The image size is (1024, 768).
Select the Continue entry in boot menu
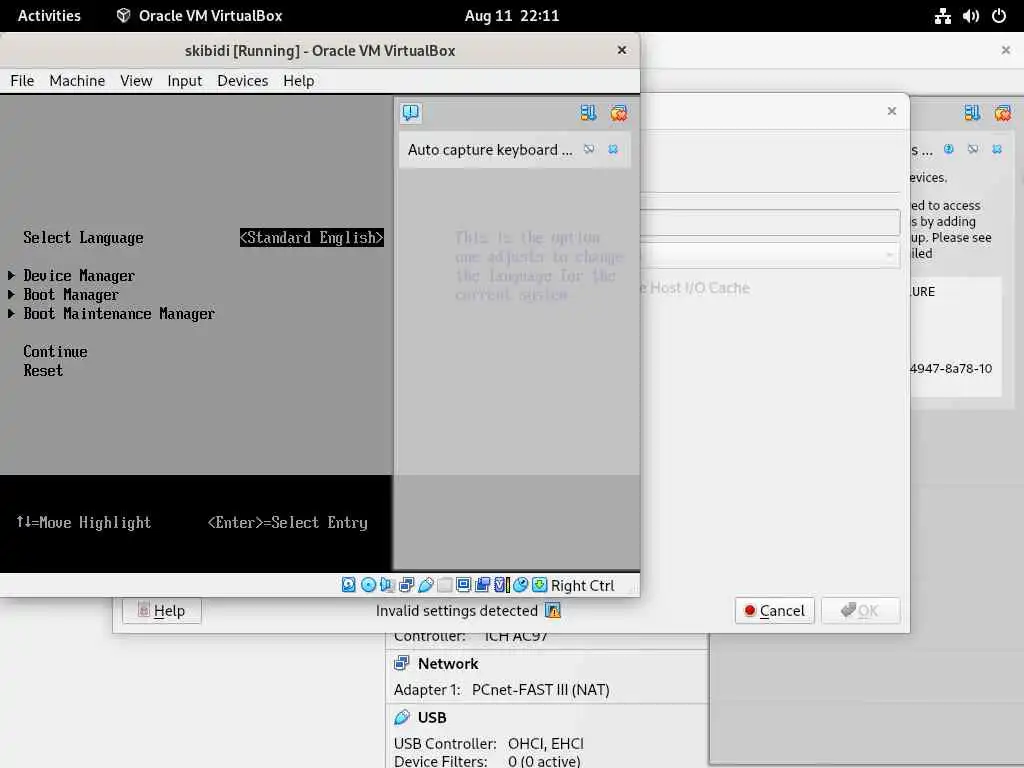pos(56,351)
